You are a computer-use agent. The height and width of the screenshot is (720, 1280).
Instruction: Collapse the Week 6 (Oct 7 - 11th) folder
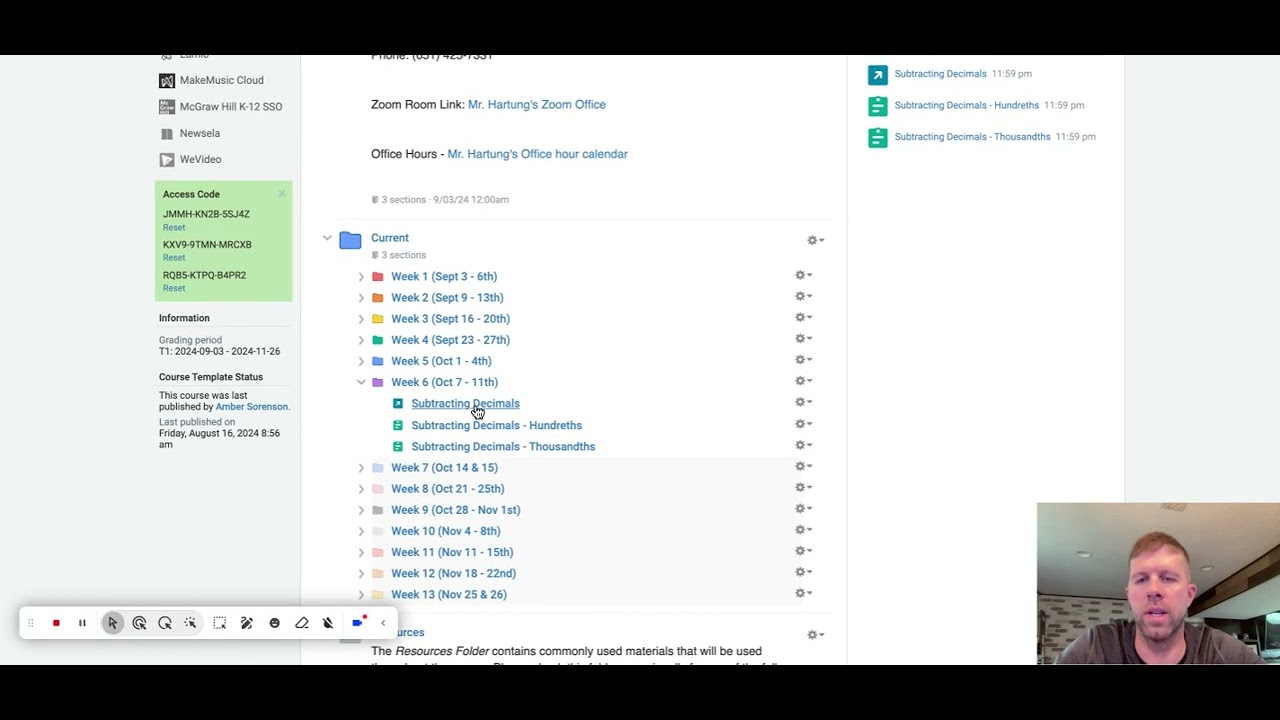pos(361,382)
